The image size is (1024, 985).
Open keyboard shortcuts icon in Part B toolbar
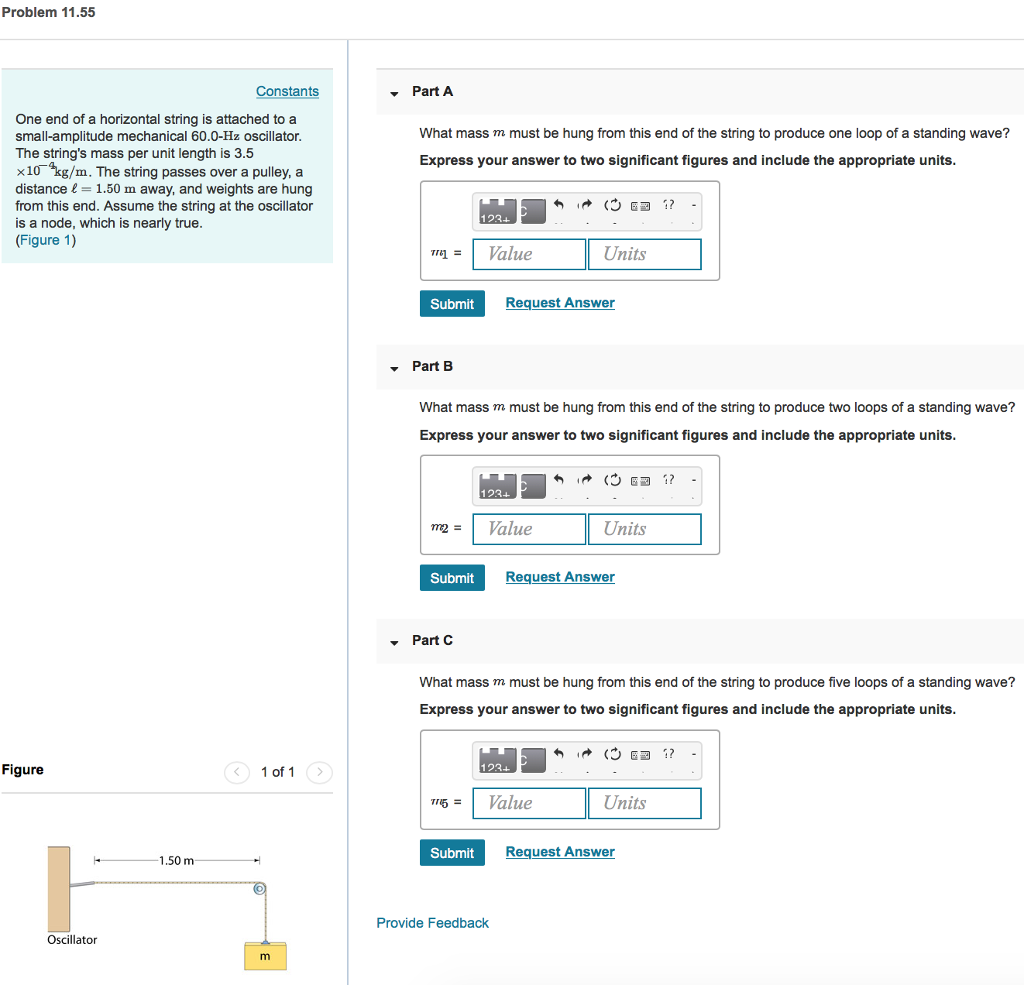click(x=641, y=479)
